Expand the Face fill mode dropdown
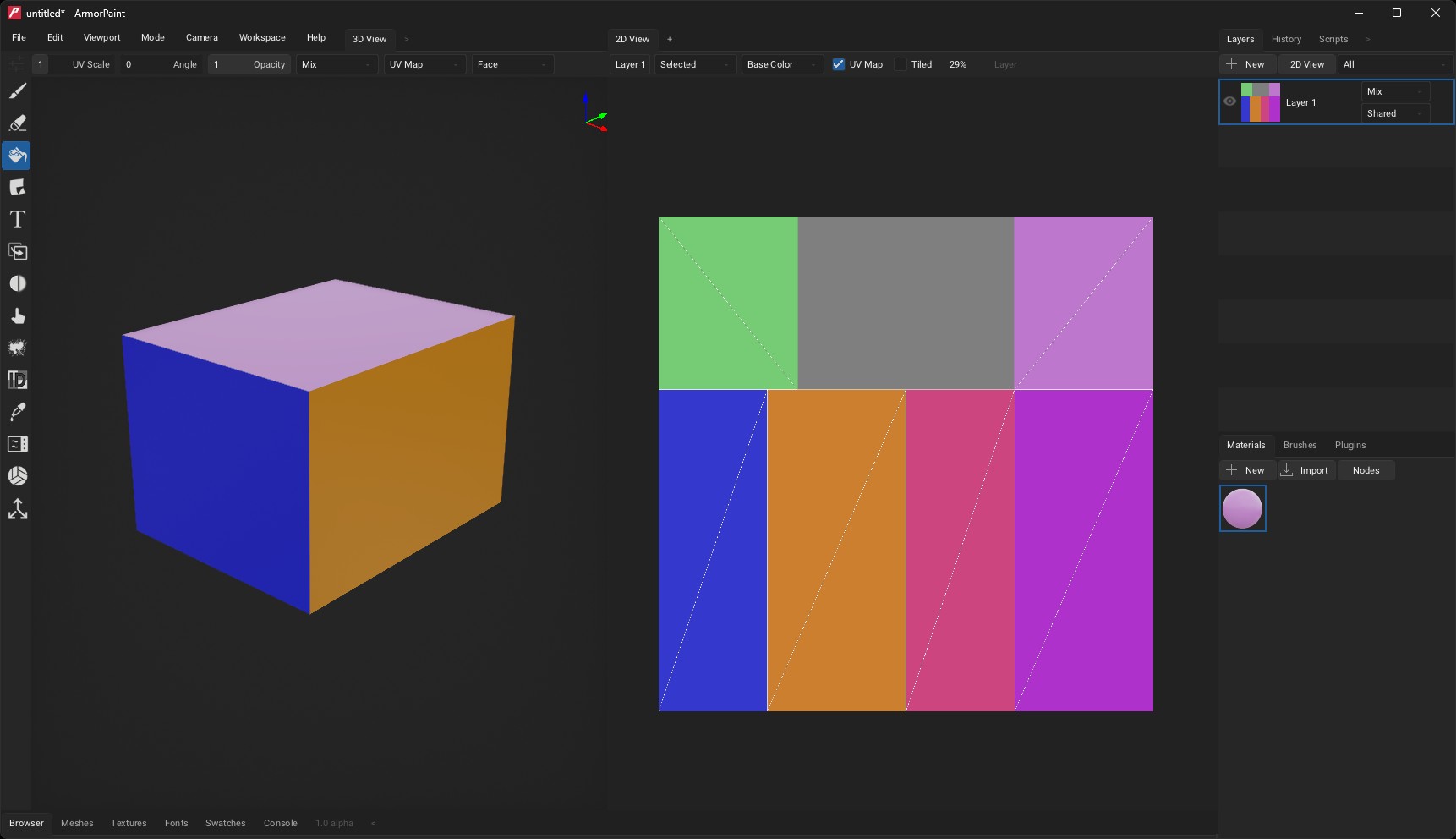1456x839 pixels. click(x=512, y=64)
